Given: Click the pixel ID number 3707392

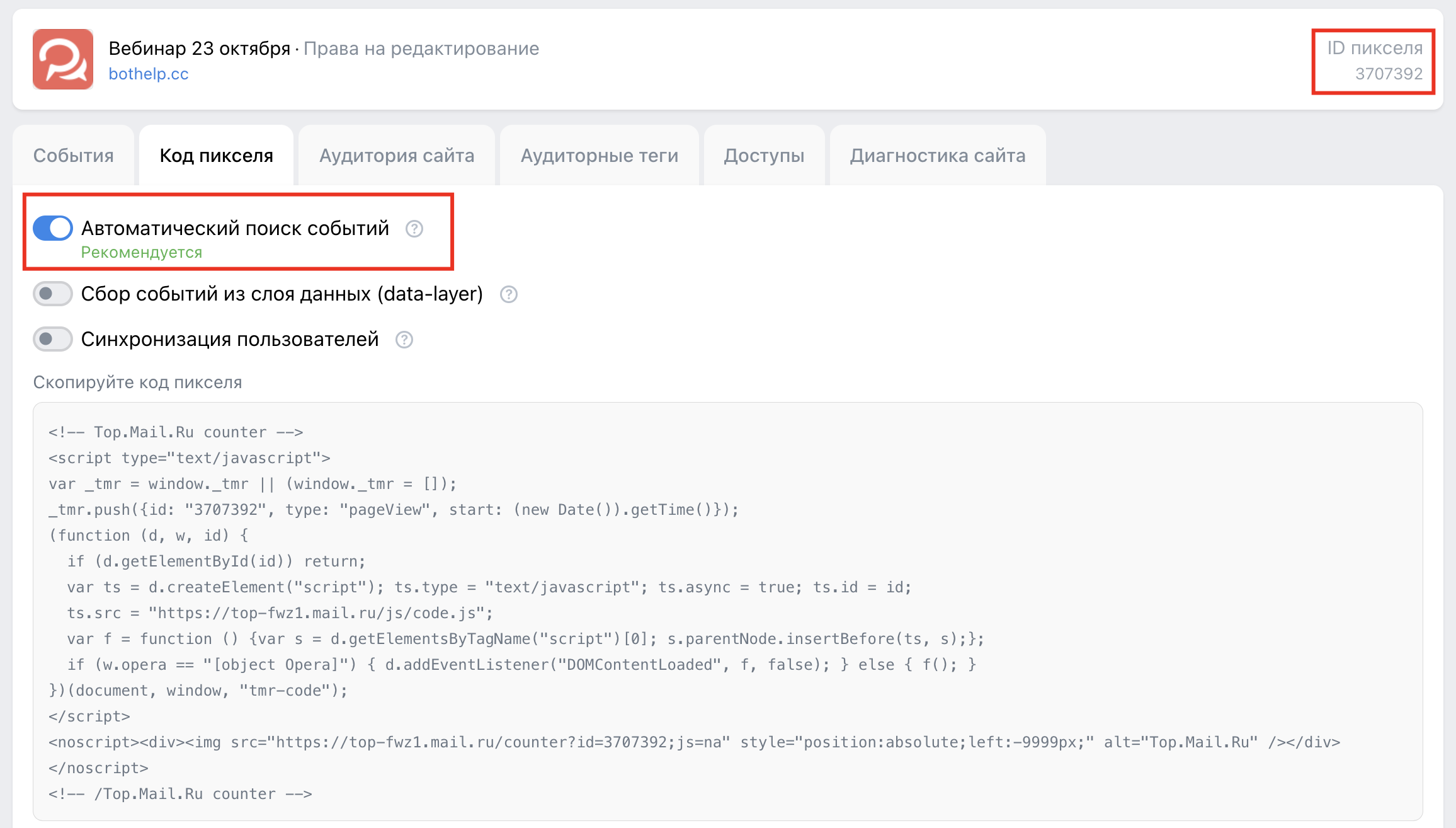Looking at the screenshot, I should click(1389, 74).
